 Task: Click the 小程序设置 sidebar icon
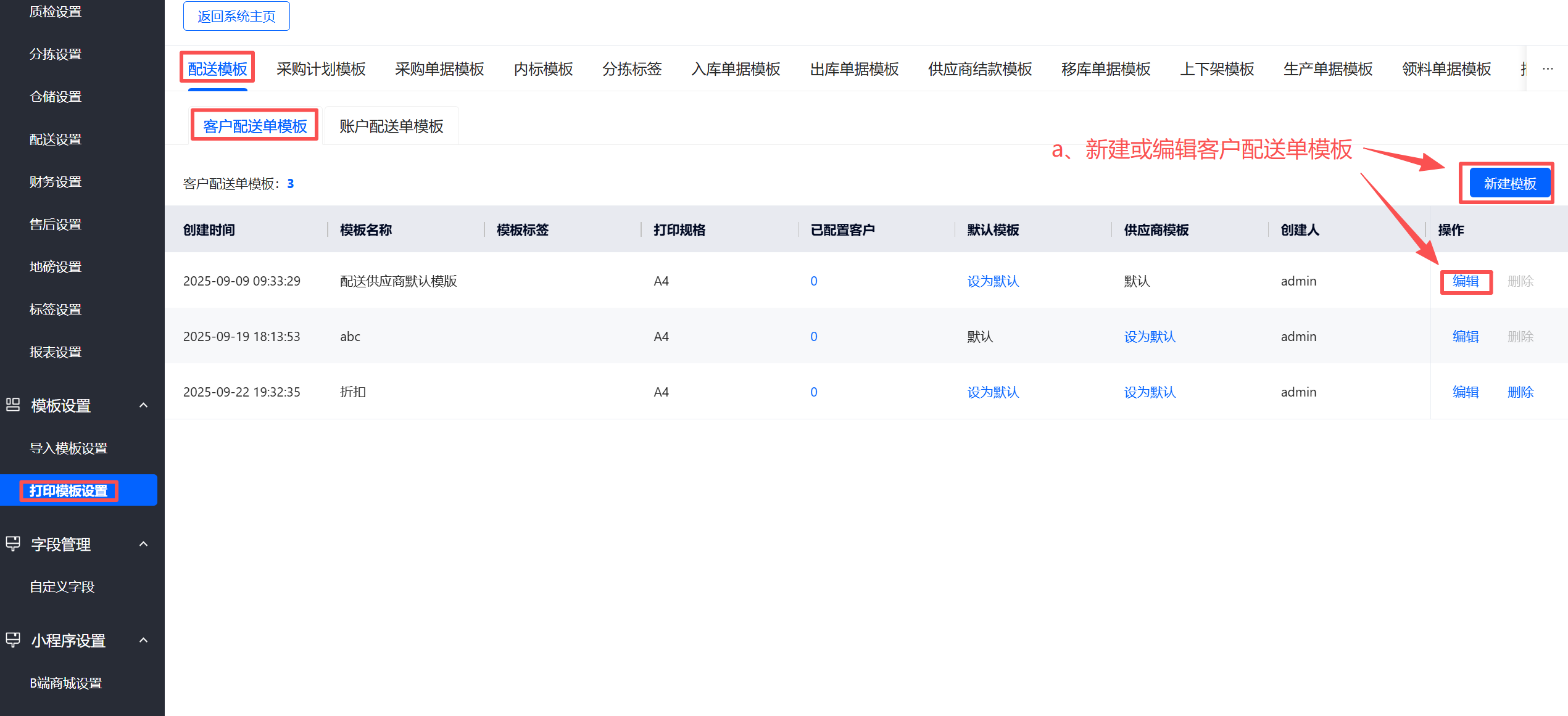13,640
